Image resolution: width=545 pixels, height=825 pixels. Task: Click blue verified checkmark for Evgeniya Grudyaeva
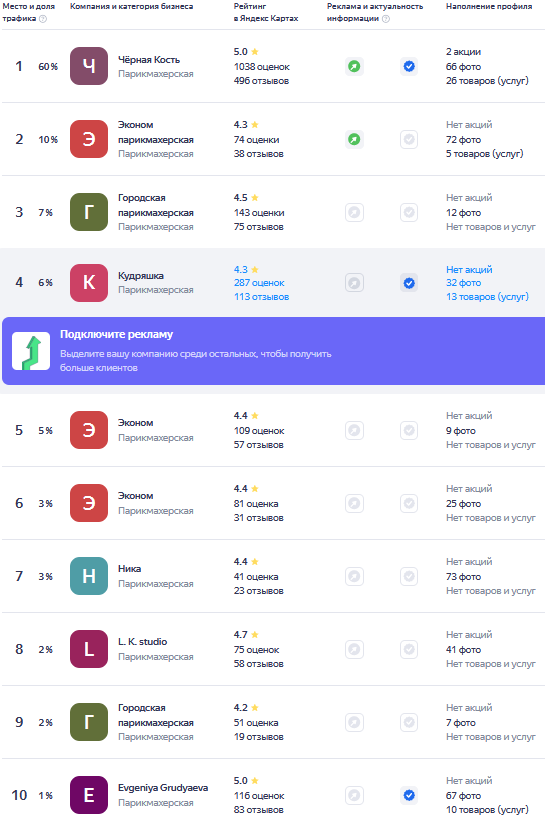[409, 795]
